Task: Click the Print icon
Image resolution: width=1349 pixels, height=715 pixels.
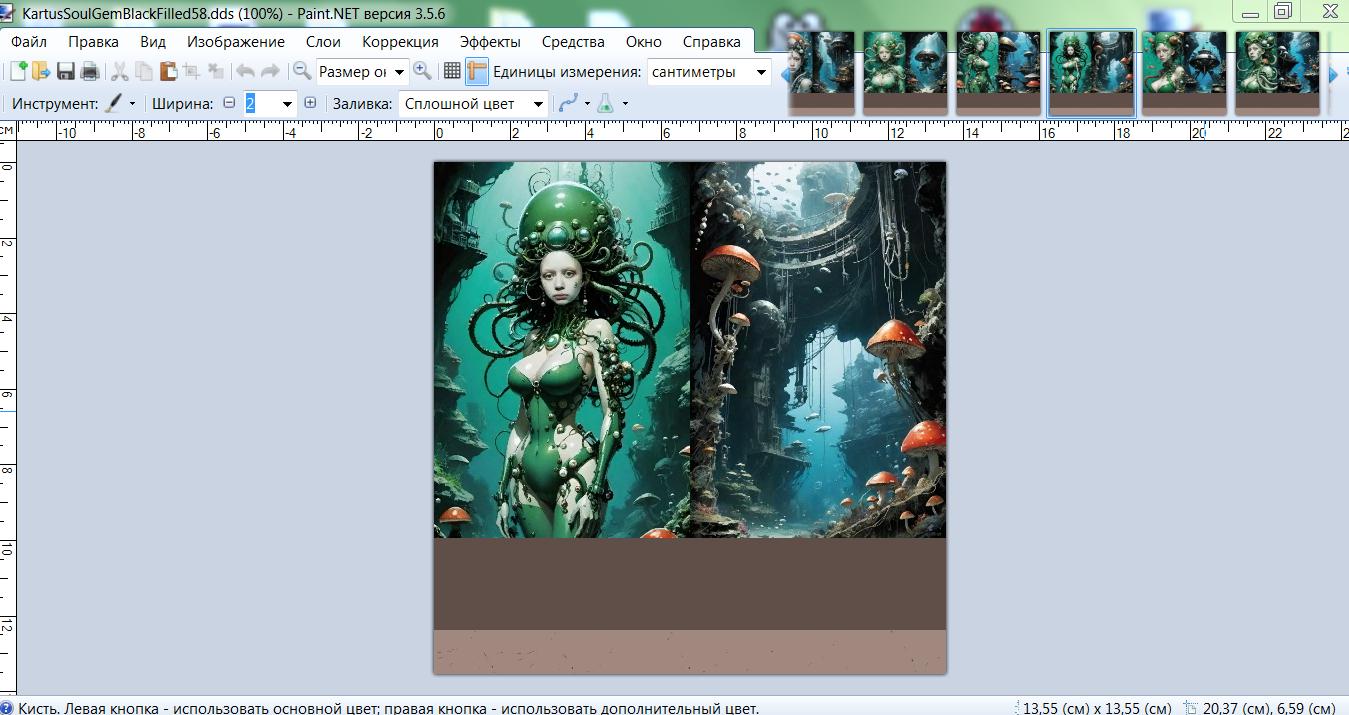Action: (90, 71)
